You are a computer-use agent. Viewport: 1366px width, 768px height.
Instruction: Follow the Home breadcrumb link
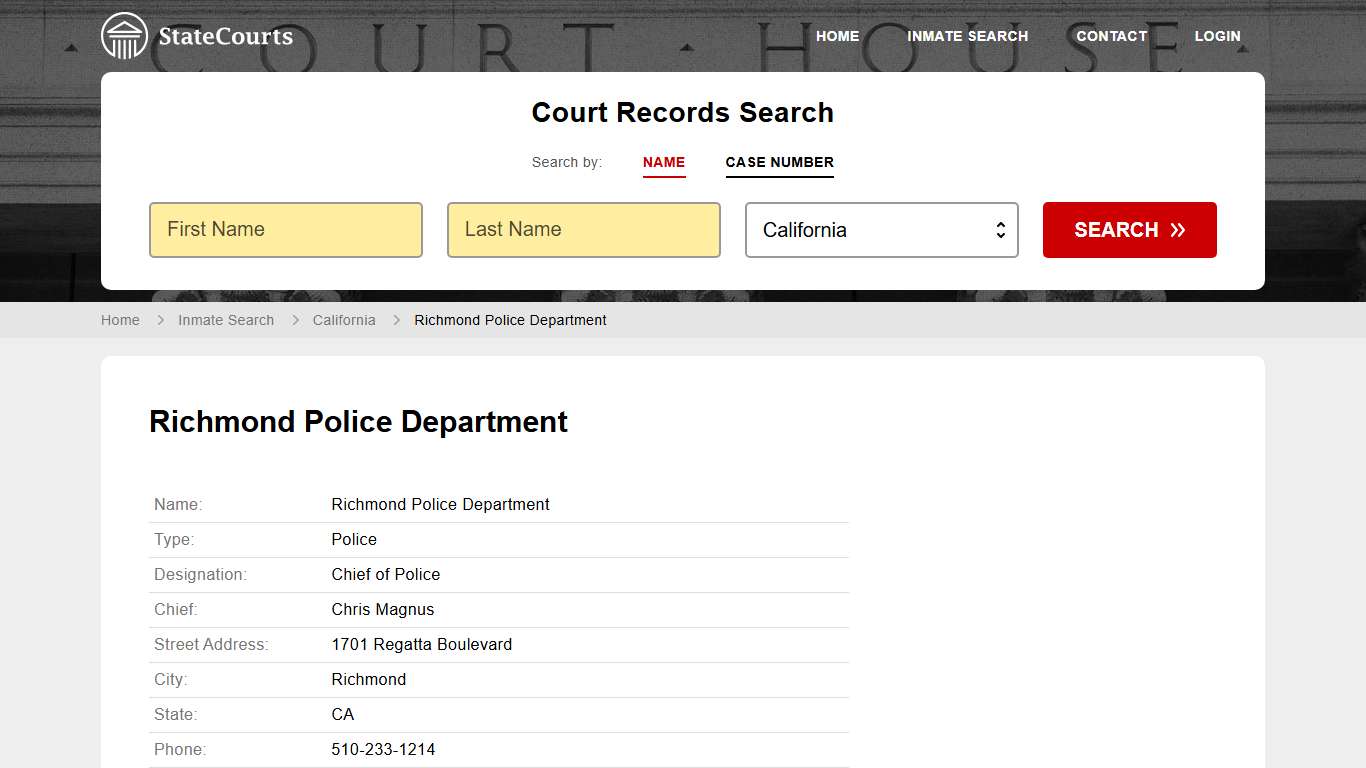click(x=120, y=320)
